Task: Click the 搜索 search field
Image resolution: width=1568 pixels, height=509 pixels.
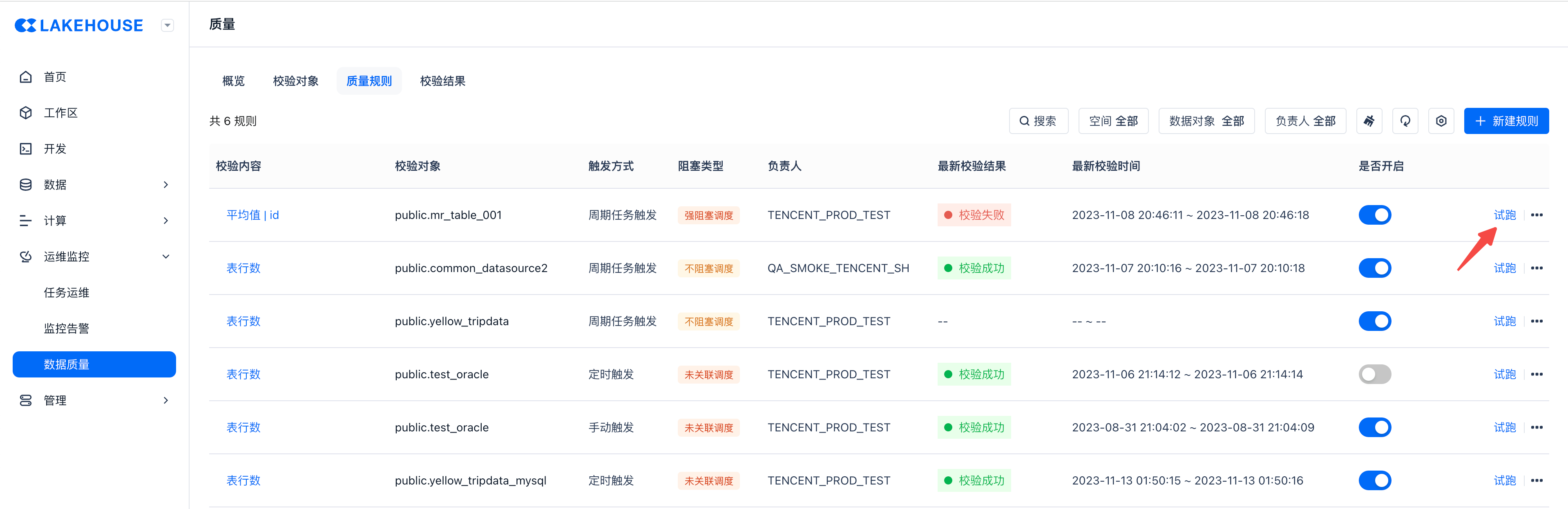Action: click(x=1038, y=121)
